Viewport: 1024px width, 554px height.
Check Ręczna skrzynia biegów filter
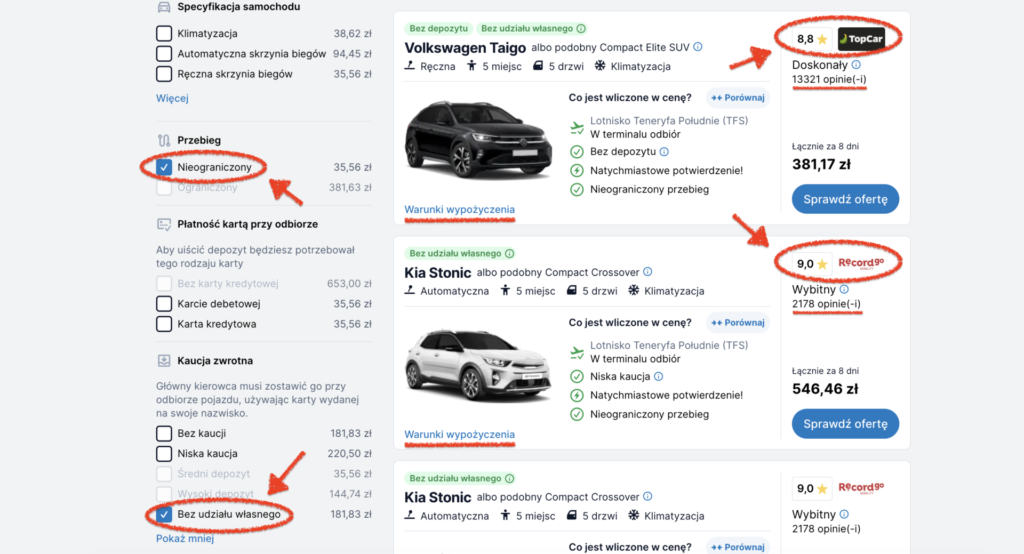[x=164, y=74]
